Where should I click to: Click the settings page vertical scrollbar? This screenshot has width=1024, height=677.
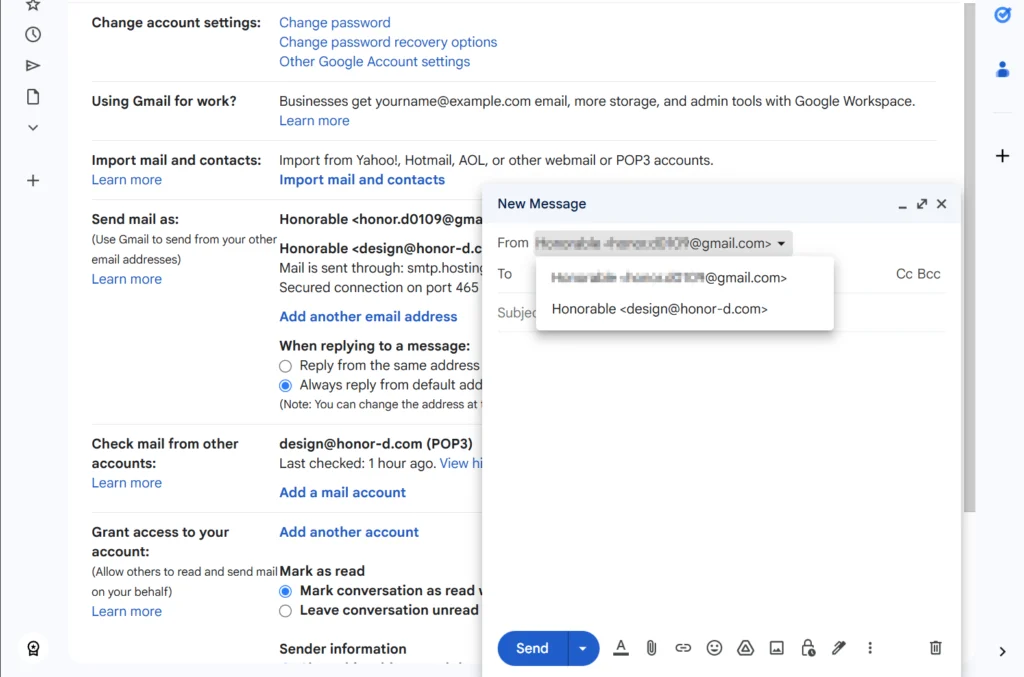coord(969,257)
